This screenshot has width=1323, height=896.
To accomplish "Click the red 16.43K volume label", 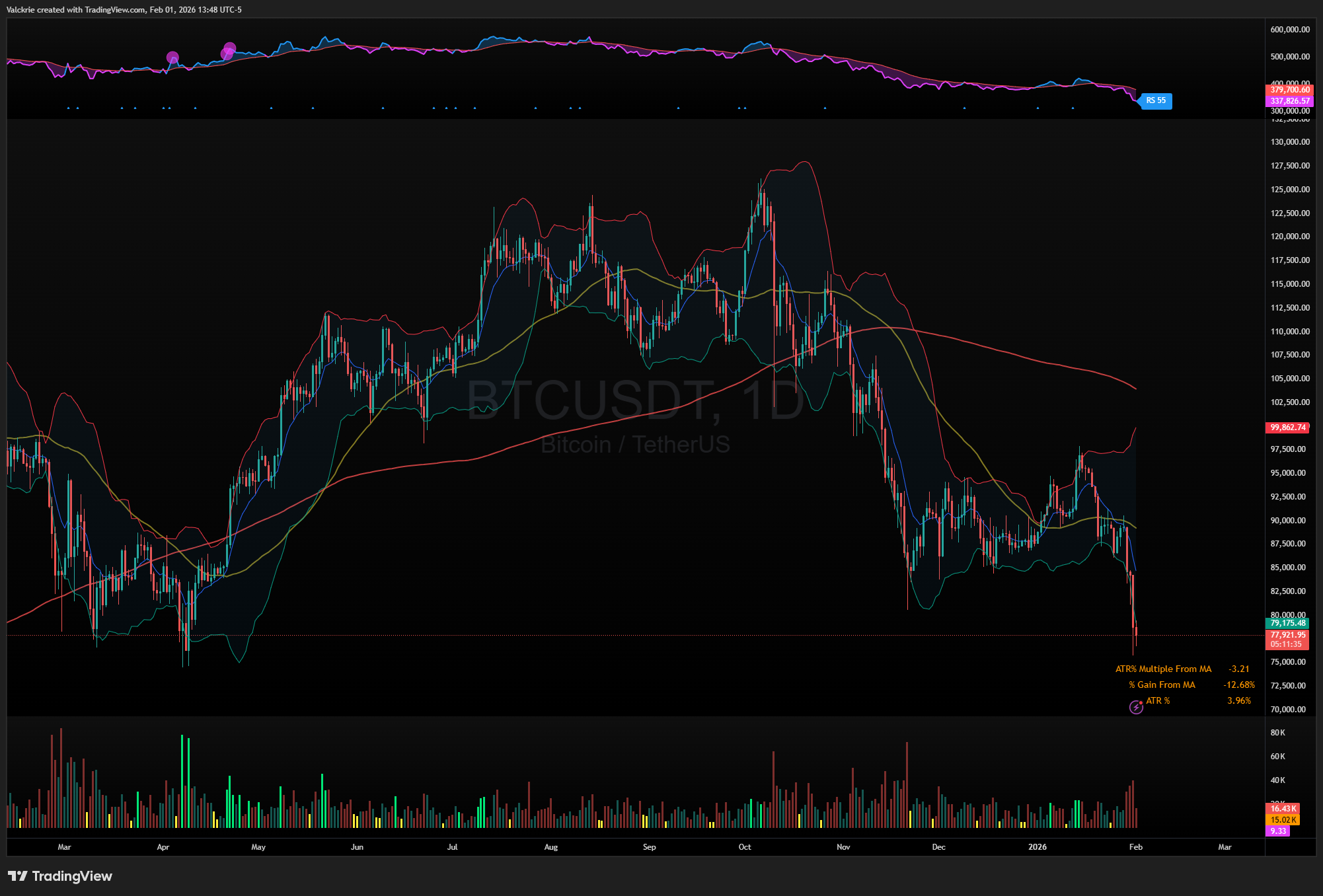I will click(1283, 809).
